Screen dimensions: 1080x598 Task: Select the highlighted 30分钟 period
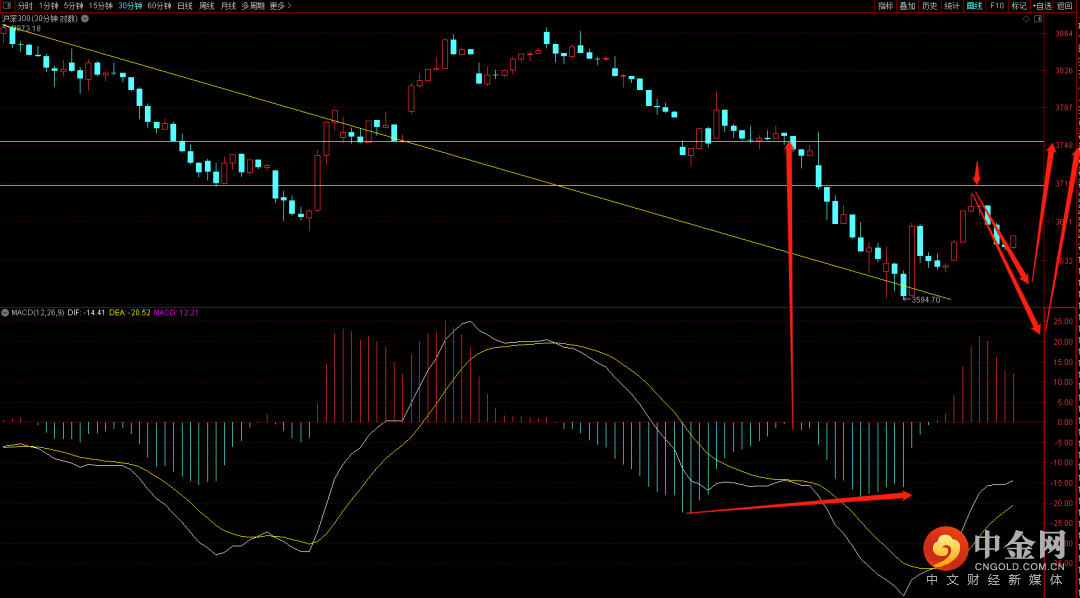(x=130, y=6)
